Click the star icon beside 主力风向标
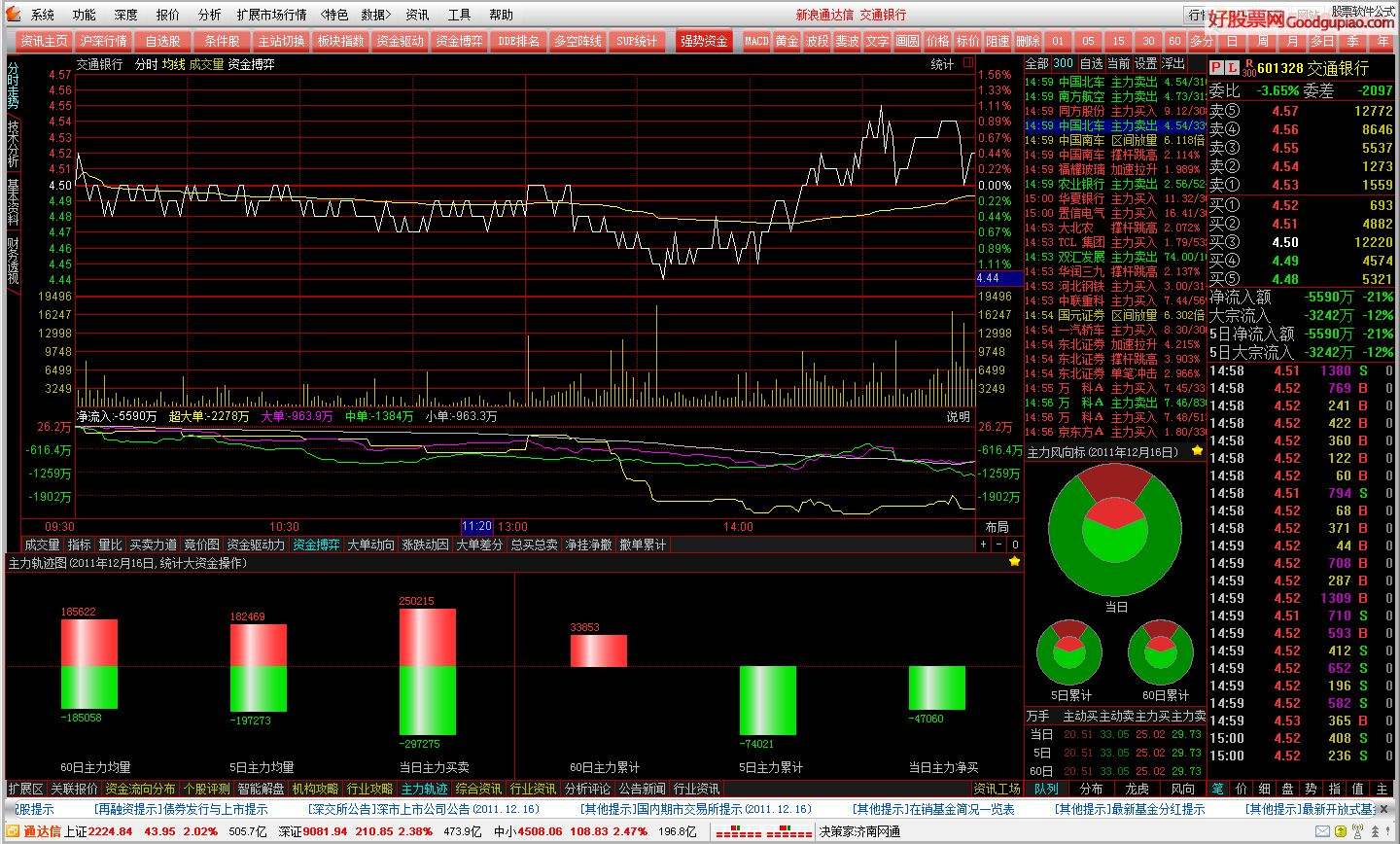 [x=1197, y=451]
